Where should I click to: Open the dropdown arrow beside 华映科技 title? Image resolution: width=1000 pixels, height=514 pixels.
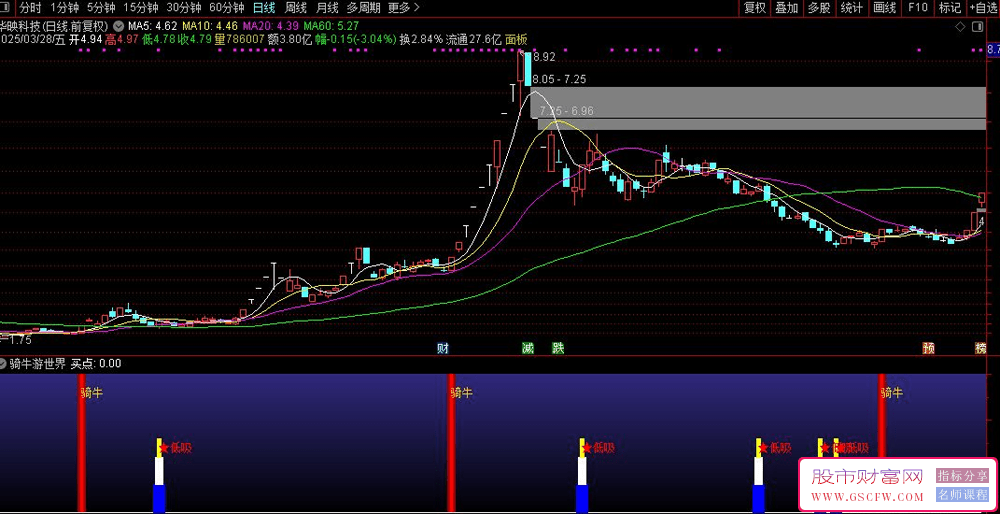pyautogui.click(x=118, y=27)
